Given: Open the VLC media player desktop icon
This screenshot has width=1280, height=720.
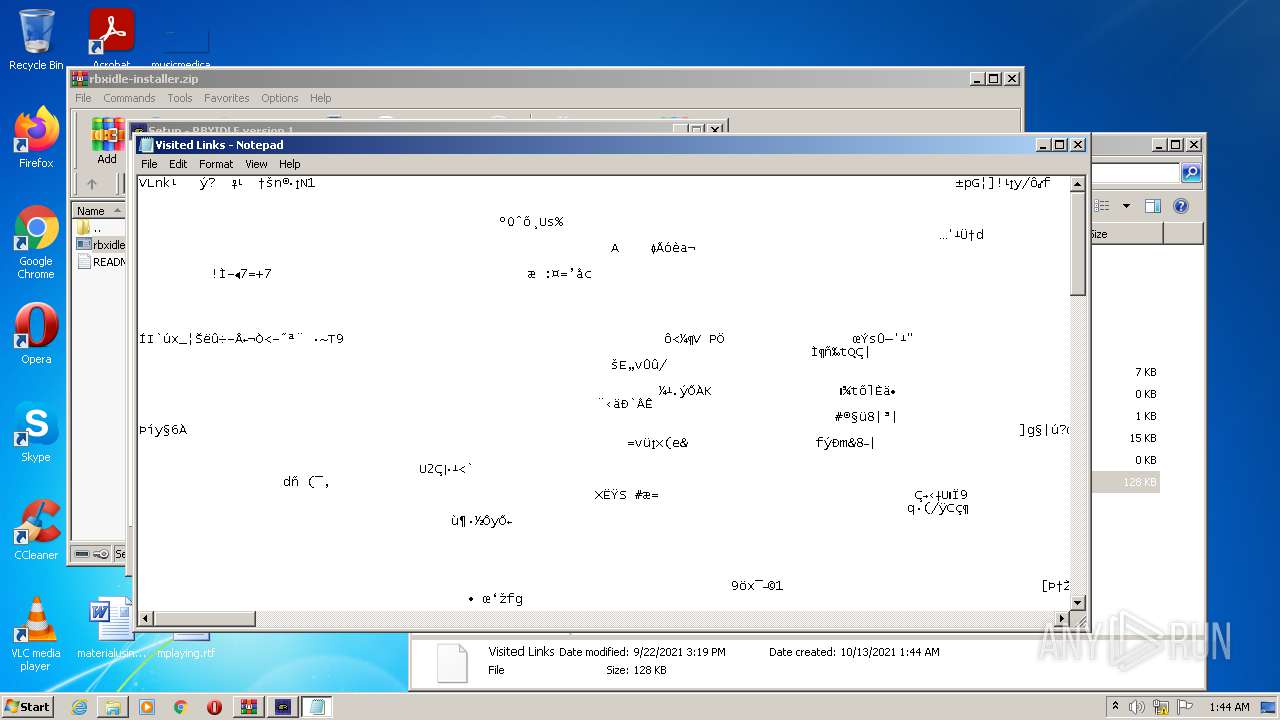Looking at the screenshot, I should tap(36, 634).
